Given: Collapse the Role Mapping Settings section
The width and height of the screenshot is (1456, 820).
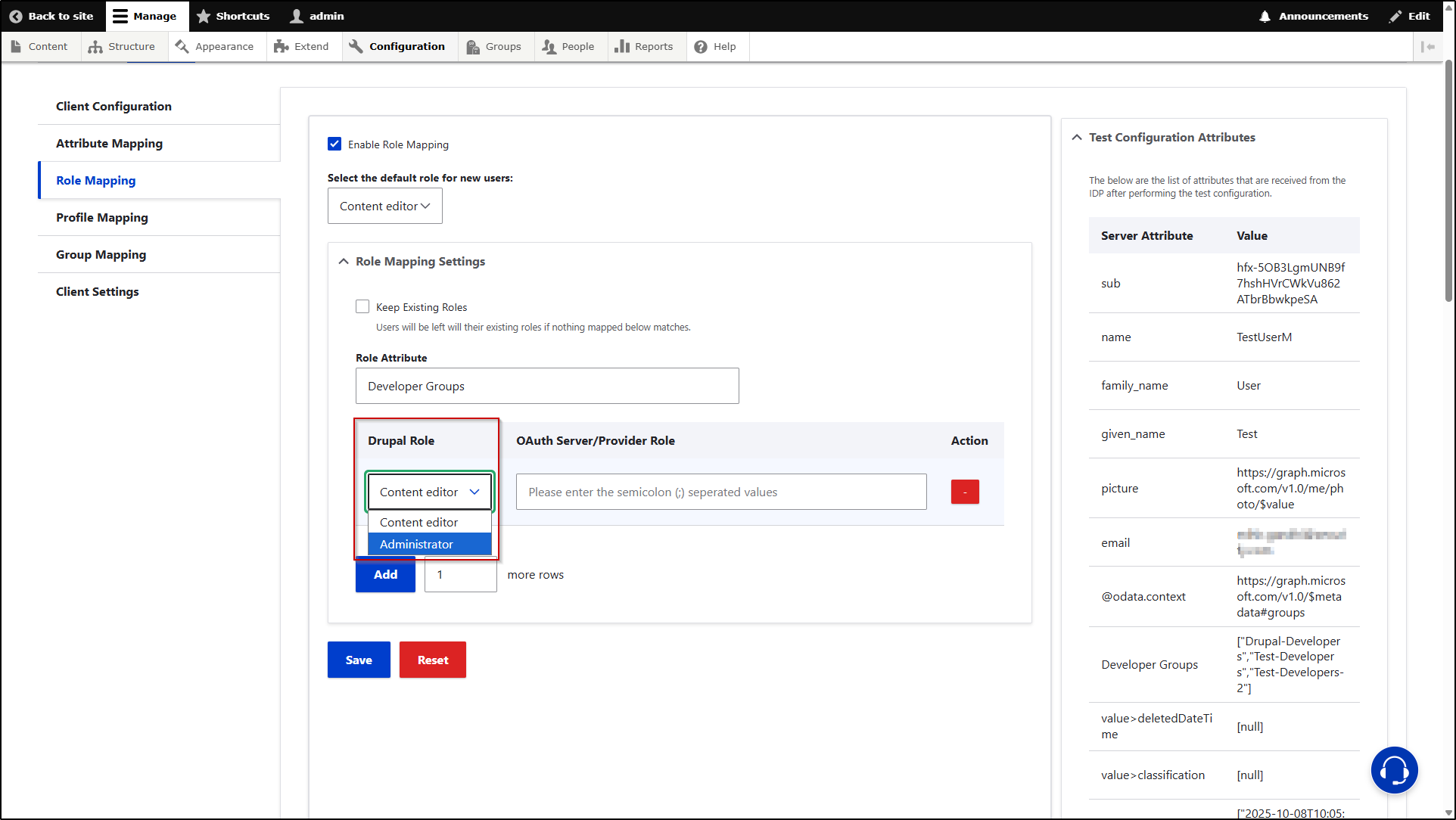Looking at the screenshot, I should (x=412, y=261).
